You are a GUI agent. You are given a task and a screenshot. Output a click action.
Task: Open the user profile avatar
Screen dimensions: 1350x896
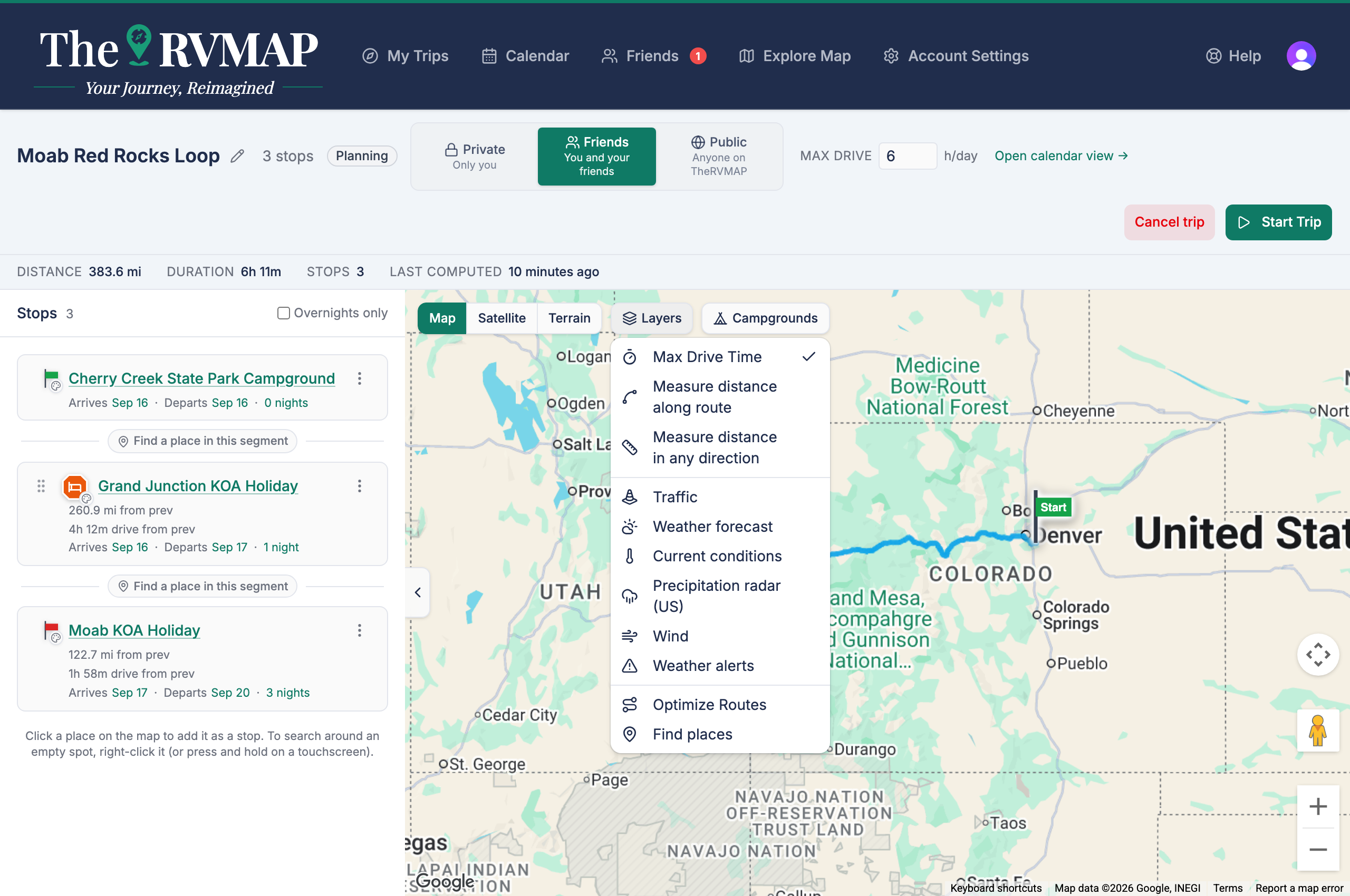coord(1301,56)
